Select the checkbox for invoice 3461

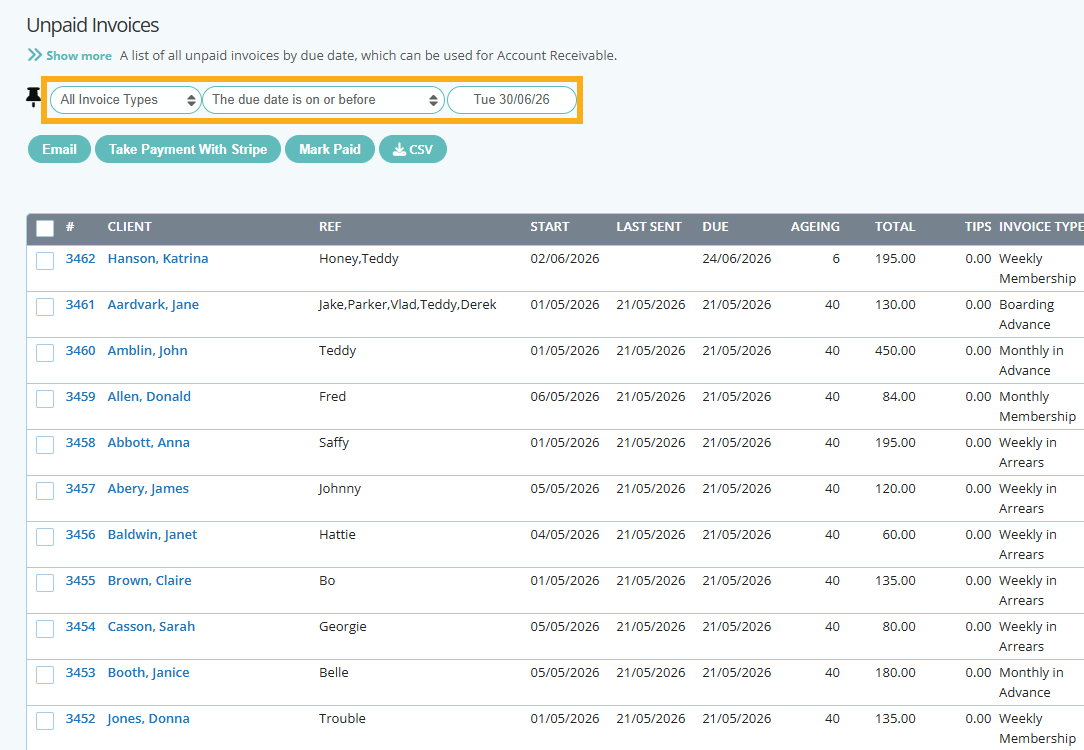45,307
